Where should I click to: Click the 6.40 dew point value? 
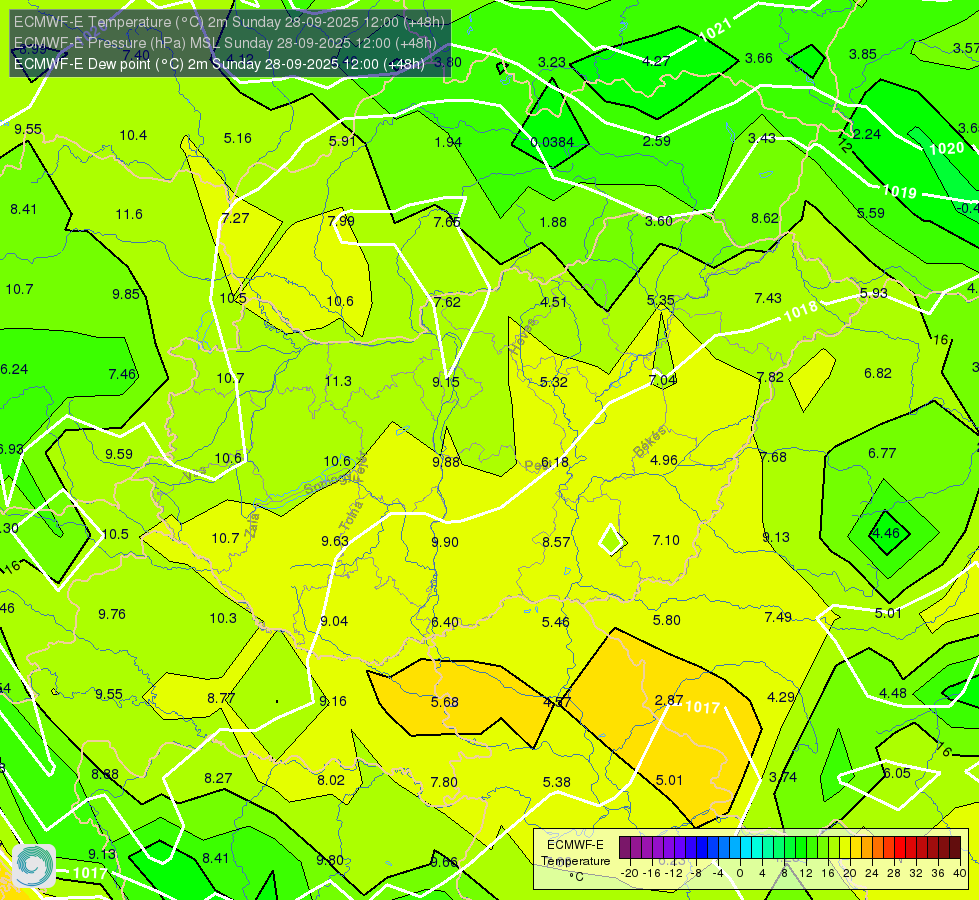tap(445, 622)
